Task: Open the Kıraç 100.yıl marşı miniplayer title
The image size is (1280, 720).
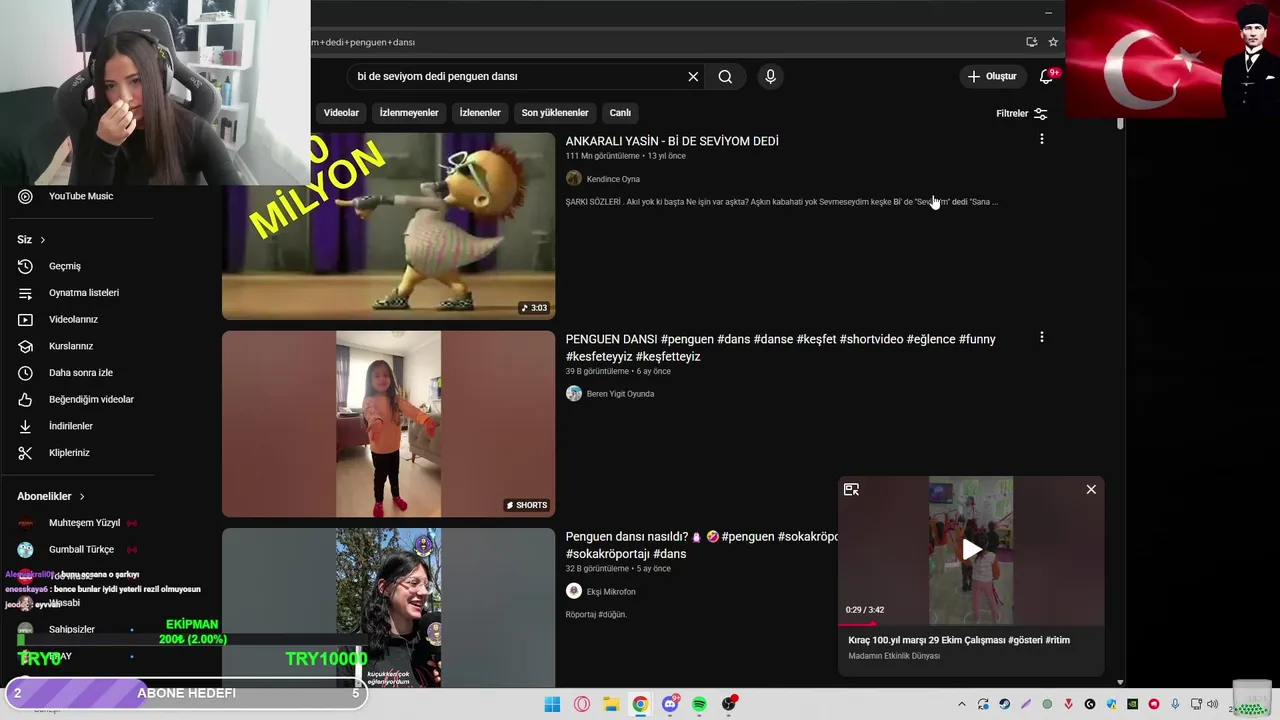Action: point(959,640)
